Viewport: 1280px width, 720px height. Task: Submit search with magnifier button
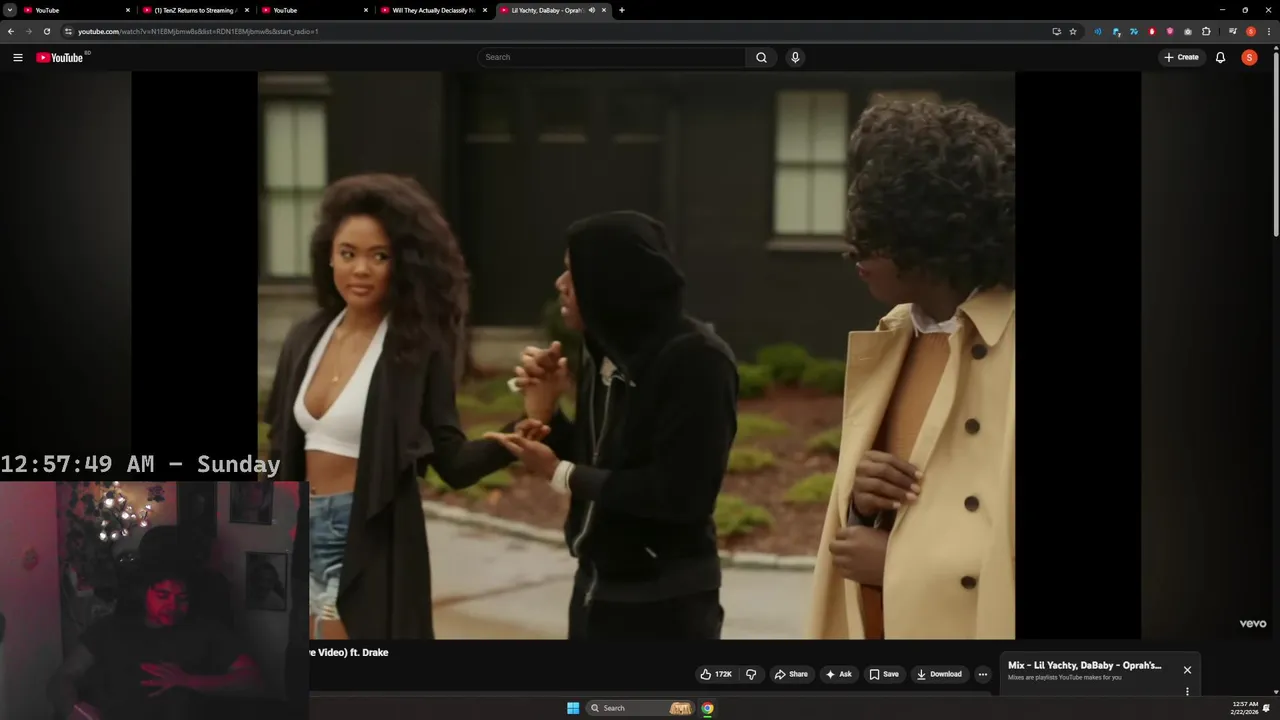coord(761,57)
